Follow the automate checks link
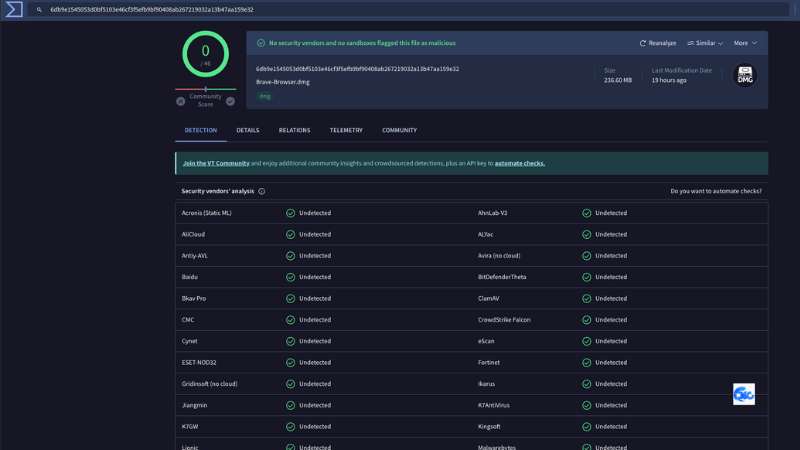 tap(519, 163)
